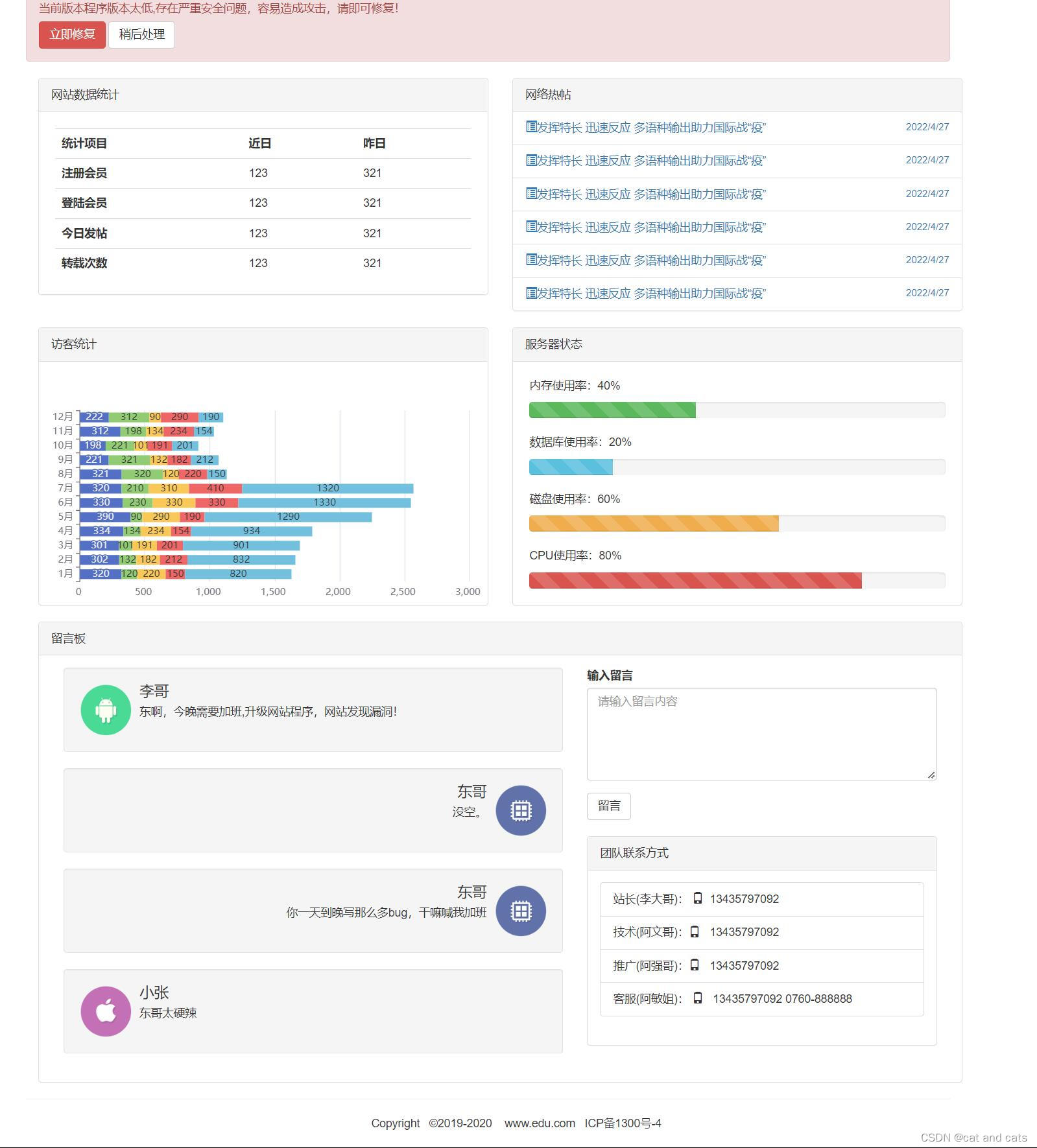Click phone icon for 技术(阿文哥)
Viewport: 1037px width, 1148px height.
coord(695,931)
